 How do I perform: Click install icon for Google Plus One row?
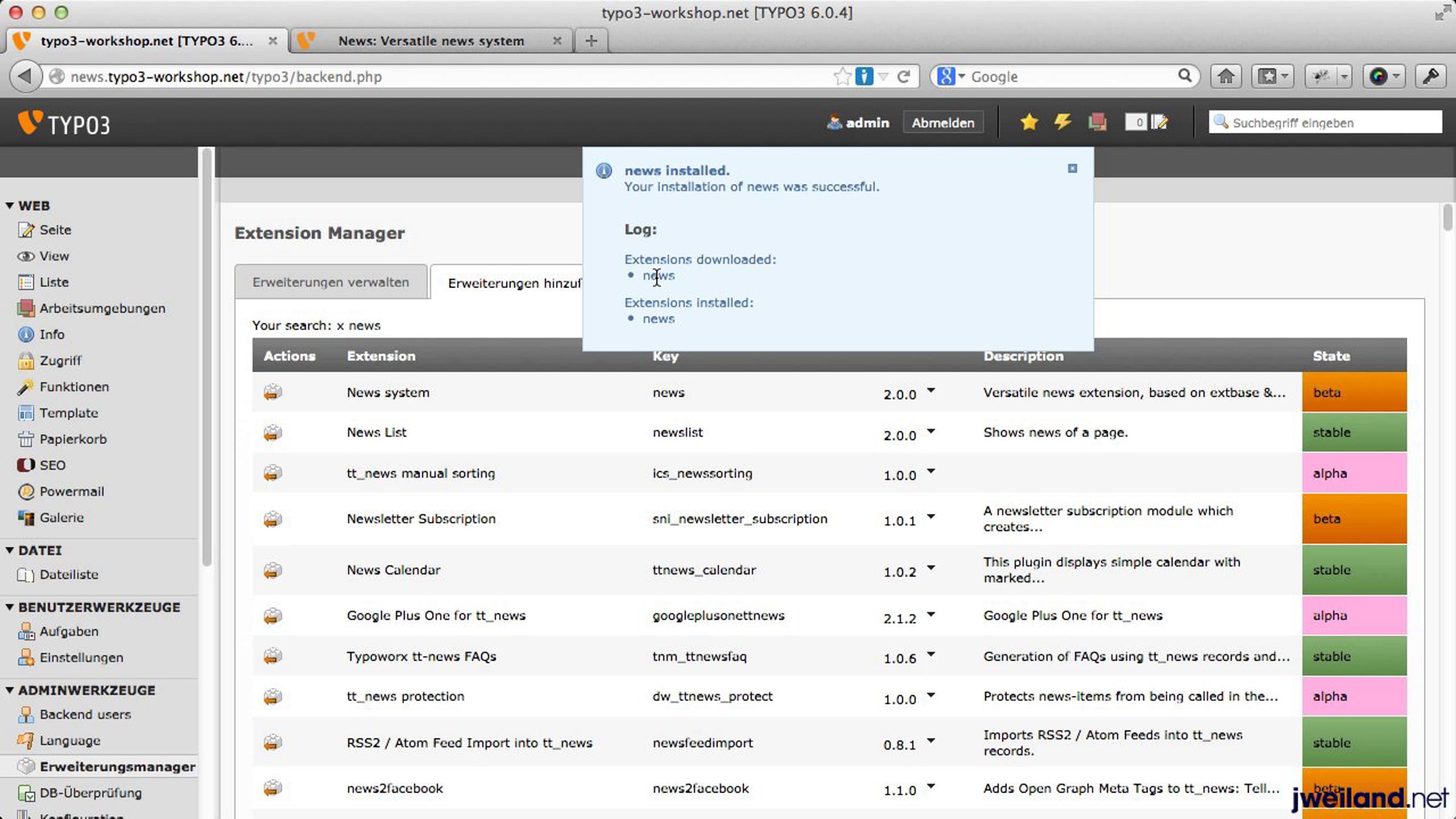(272, 616)
